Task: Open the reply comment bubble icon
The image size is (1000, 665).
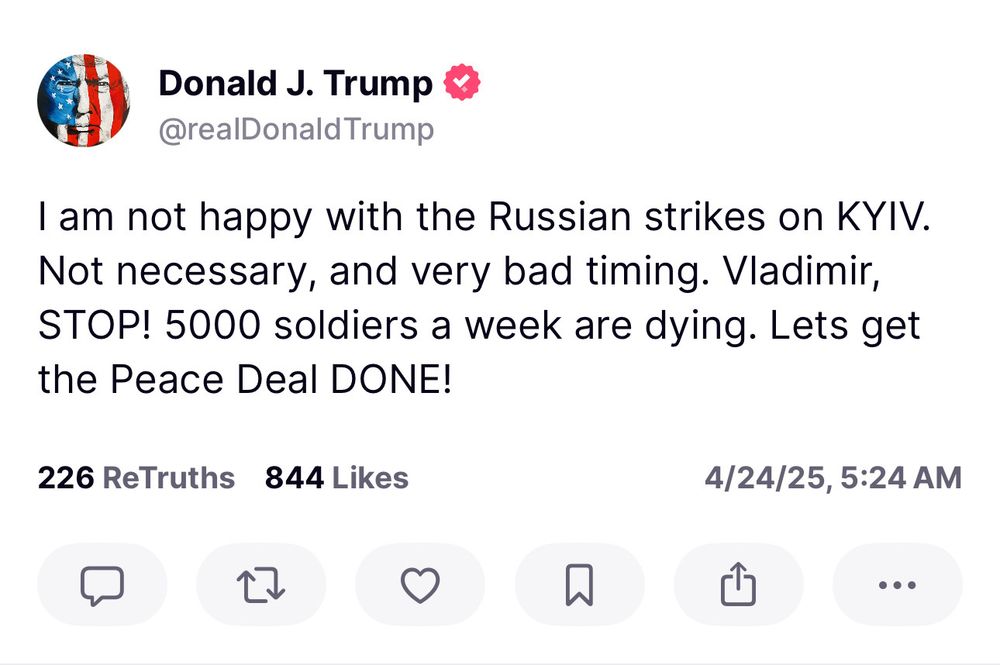Action: [102, 584]
